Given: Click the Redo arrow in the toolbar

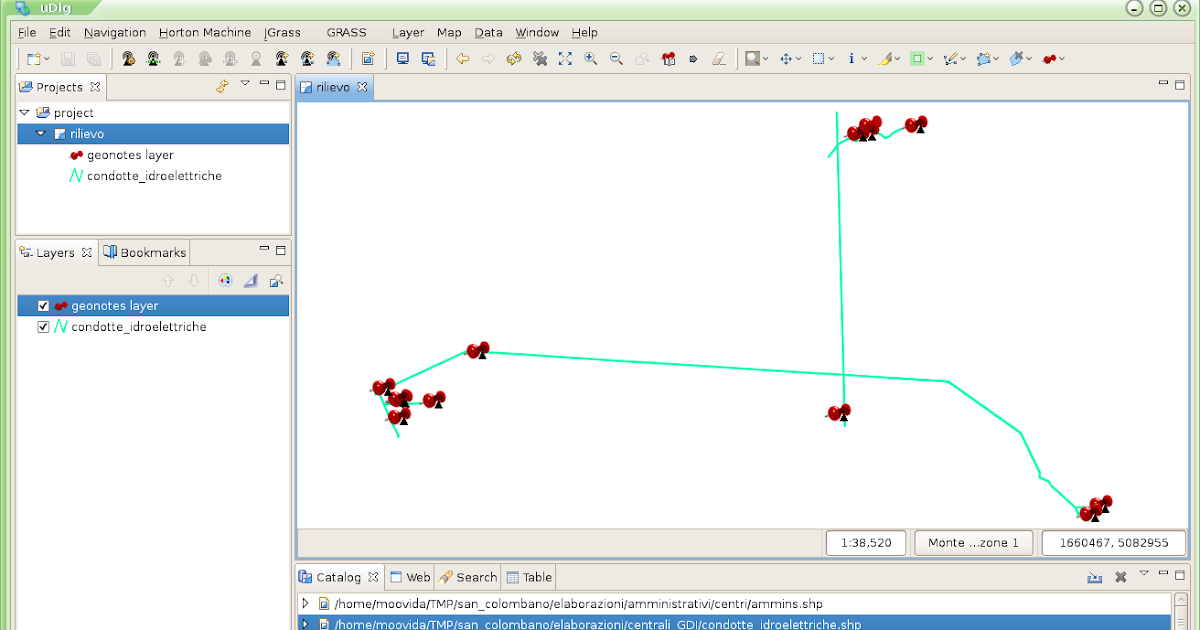Looking at the screenshot, I should [488, 58].
